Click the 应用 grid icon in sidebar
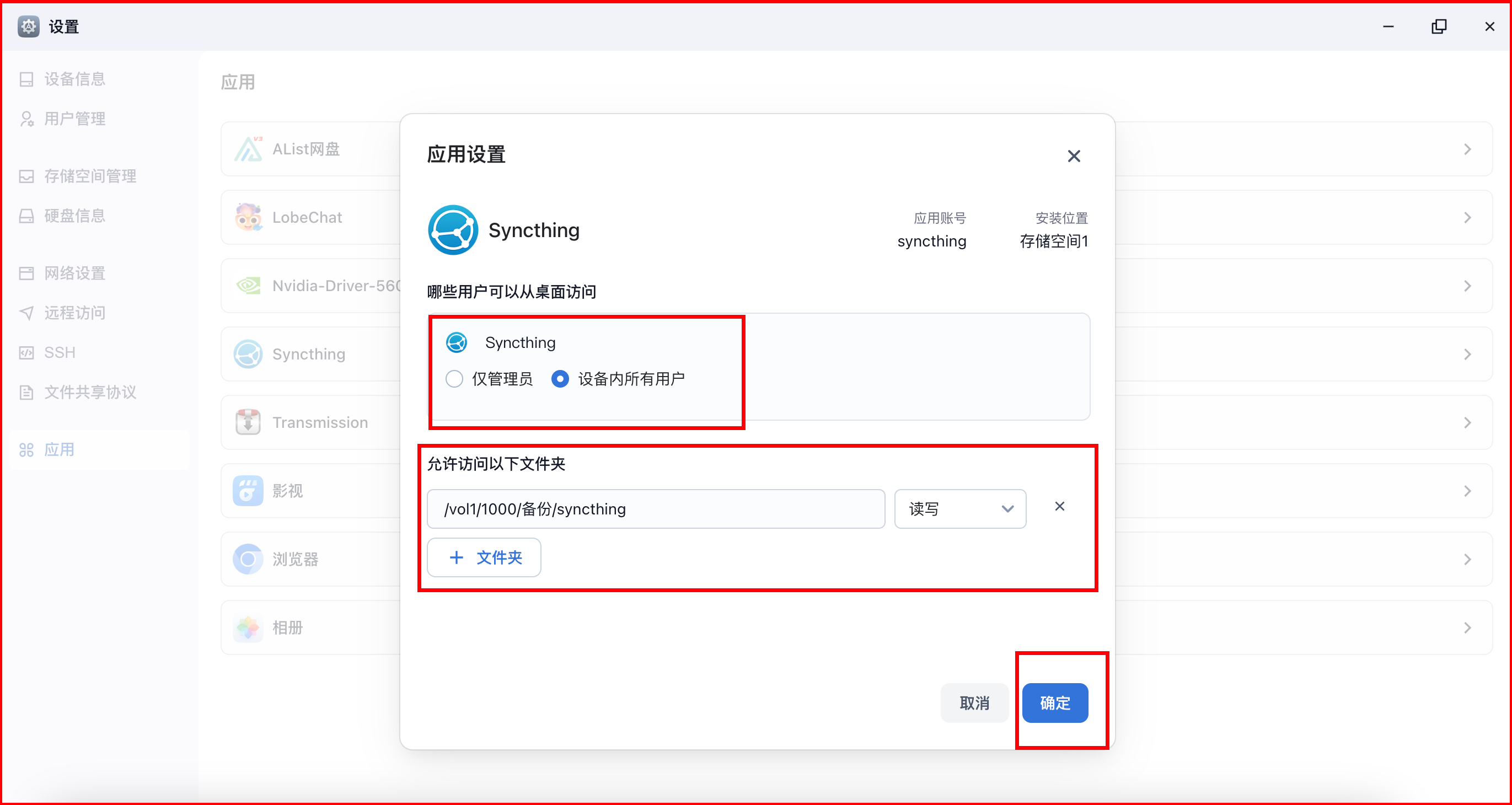The image size is (1512, 805). pos(26,450)
